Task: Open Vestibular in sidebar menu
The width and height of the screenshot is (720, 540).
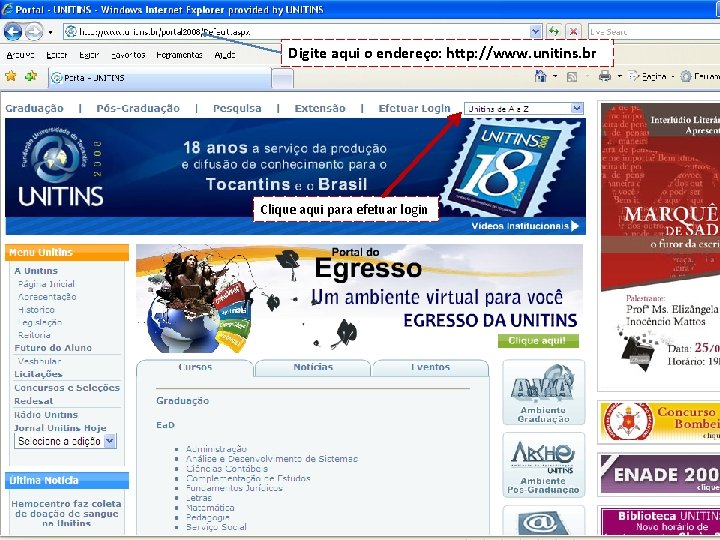Action: 39,361
